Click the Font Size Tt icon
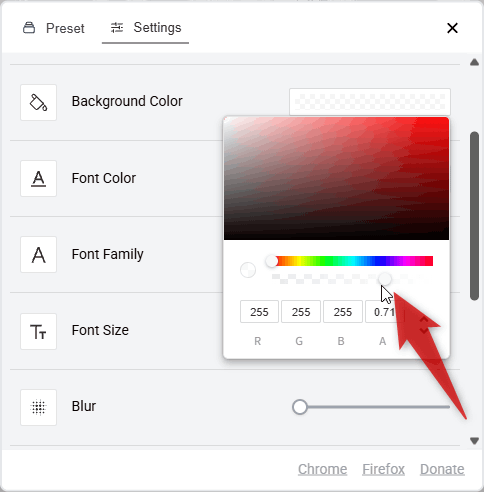 click(x=38, y=331)
